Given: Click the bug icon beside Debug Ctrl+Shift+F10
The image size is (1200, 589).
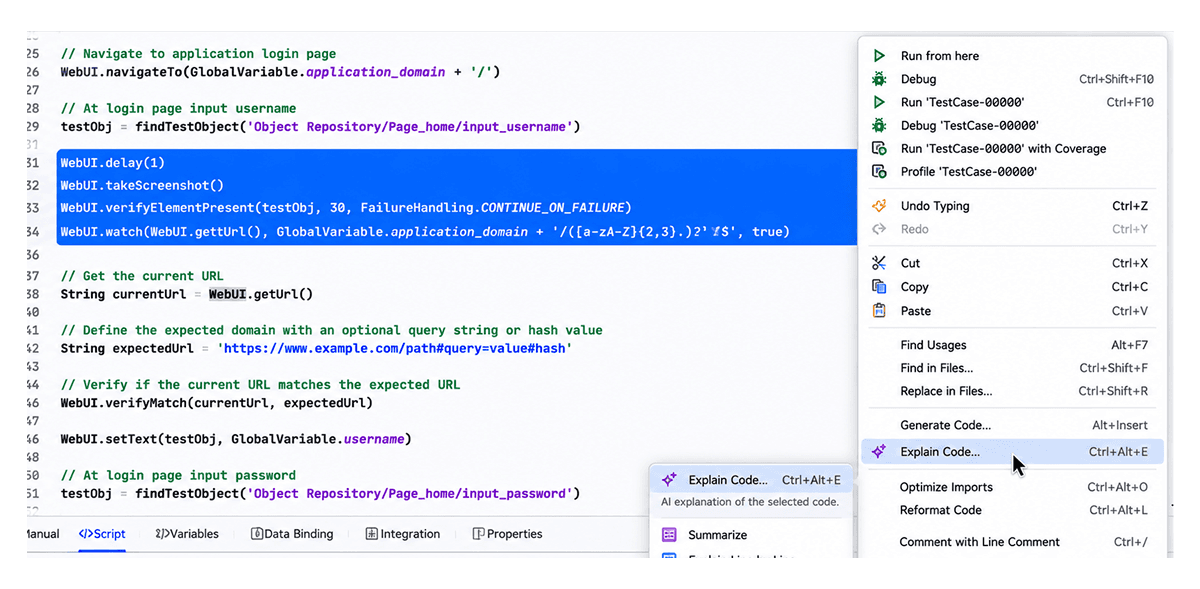Looking at the screenshot, I should pos(879,79).
